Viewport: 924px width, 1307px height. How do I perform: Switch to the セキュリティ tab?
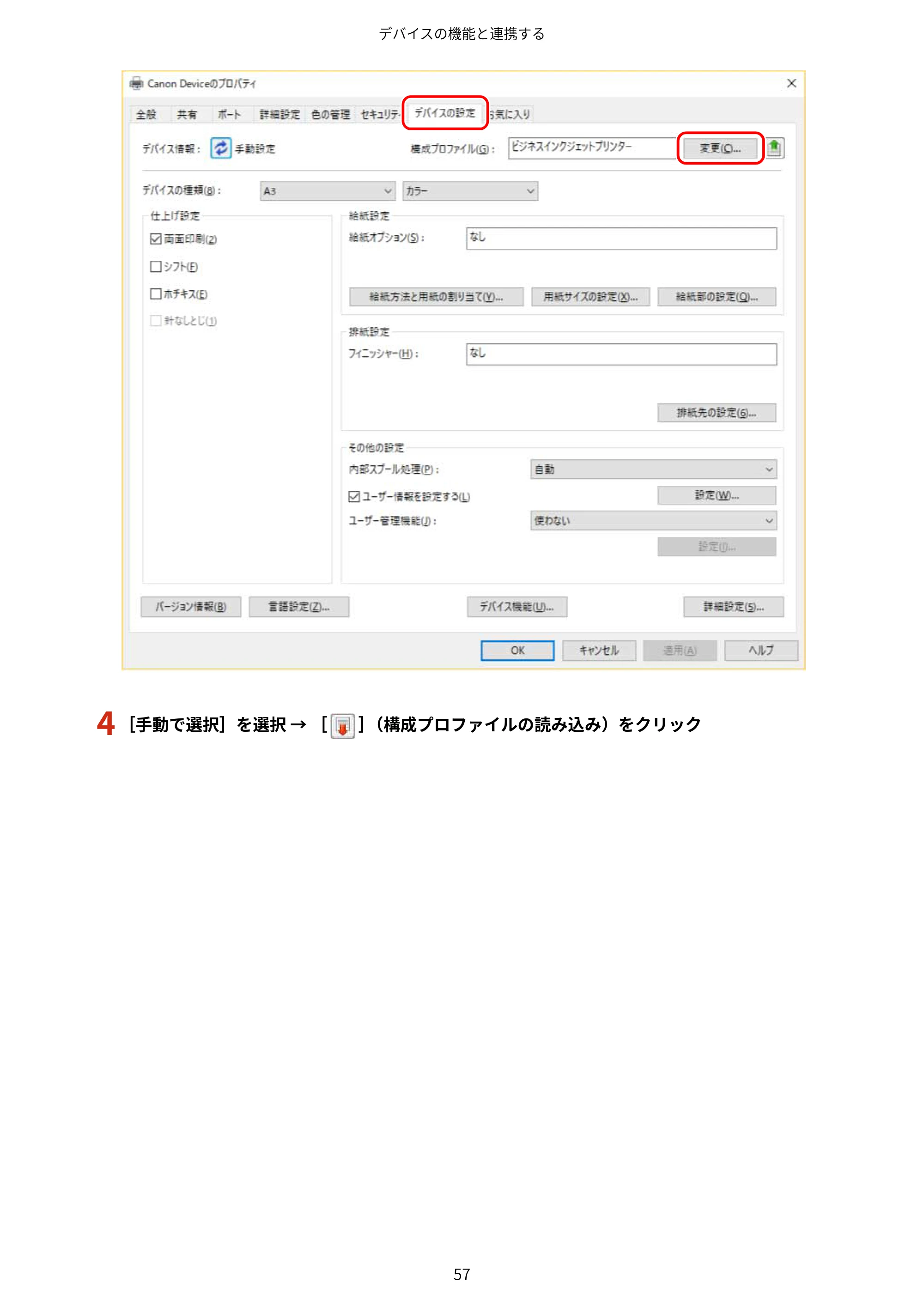(x=380, y=115)
